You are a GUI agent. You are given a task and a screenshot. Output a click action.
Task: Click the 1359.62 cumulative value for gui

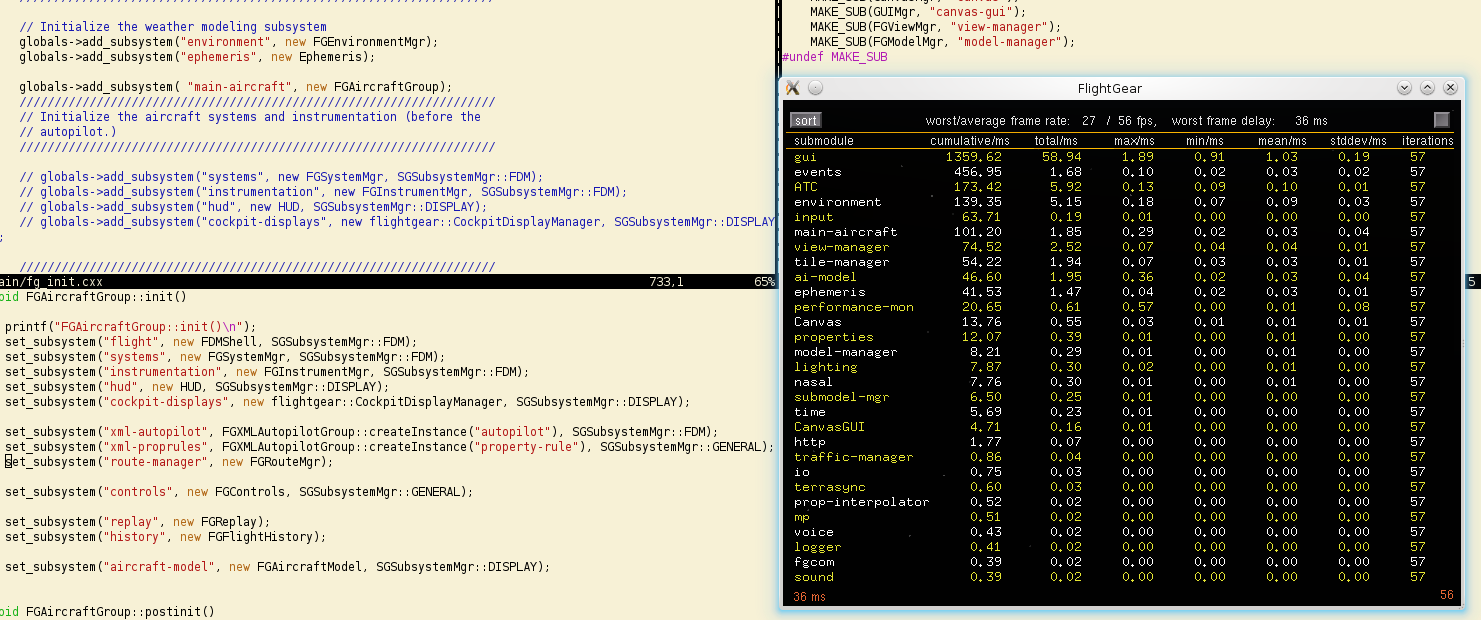[x=973, y=157]
